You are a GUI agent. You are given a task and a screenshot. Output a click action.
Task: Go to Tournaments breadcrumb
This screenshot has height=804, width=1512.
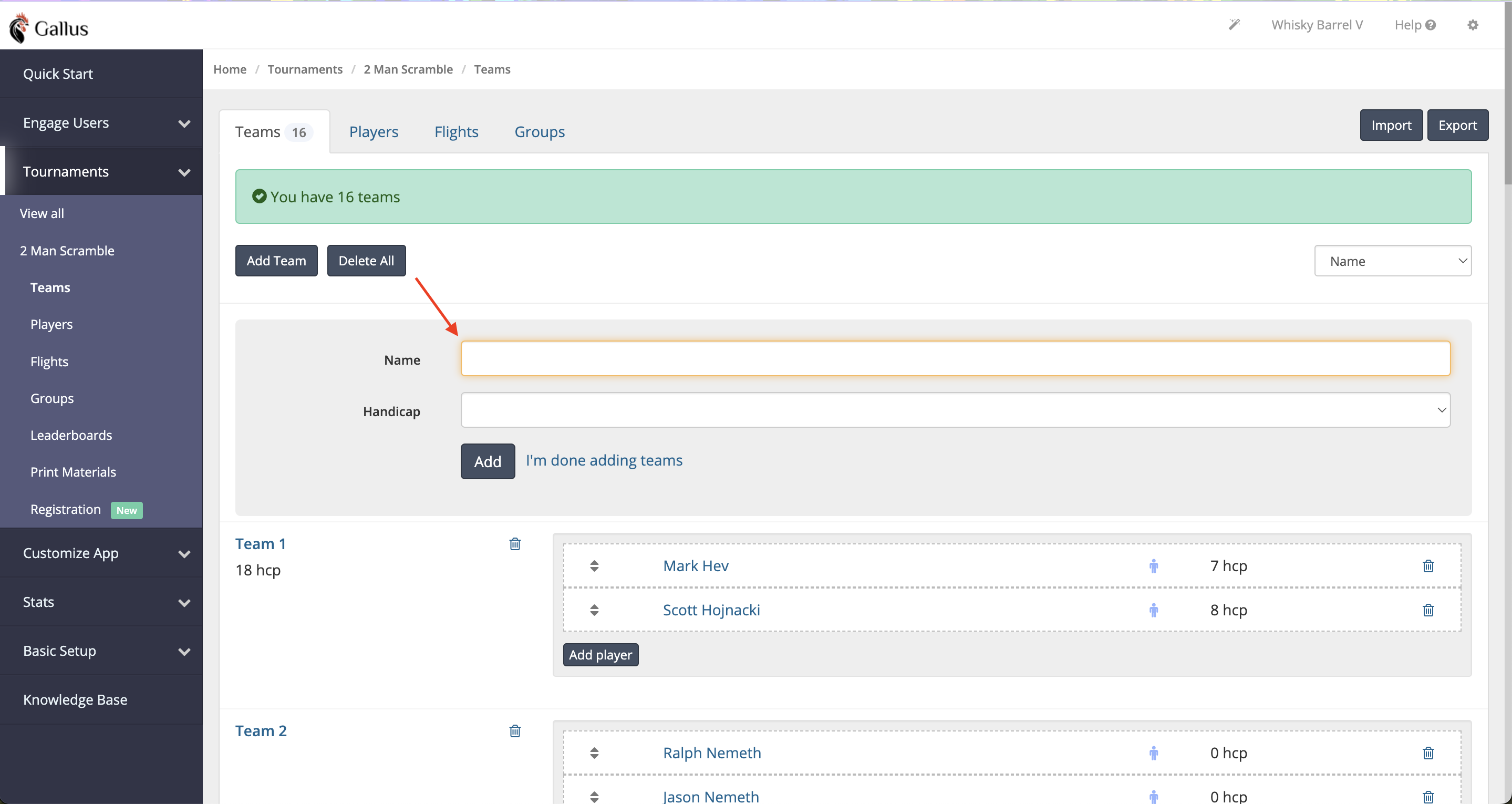coord(305,69)
